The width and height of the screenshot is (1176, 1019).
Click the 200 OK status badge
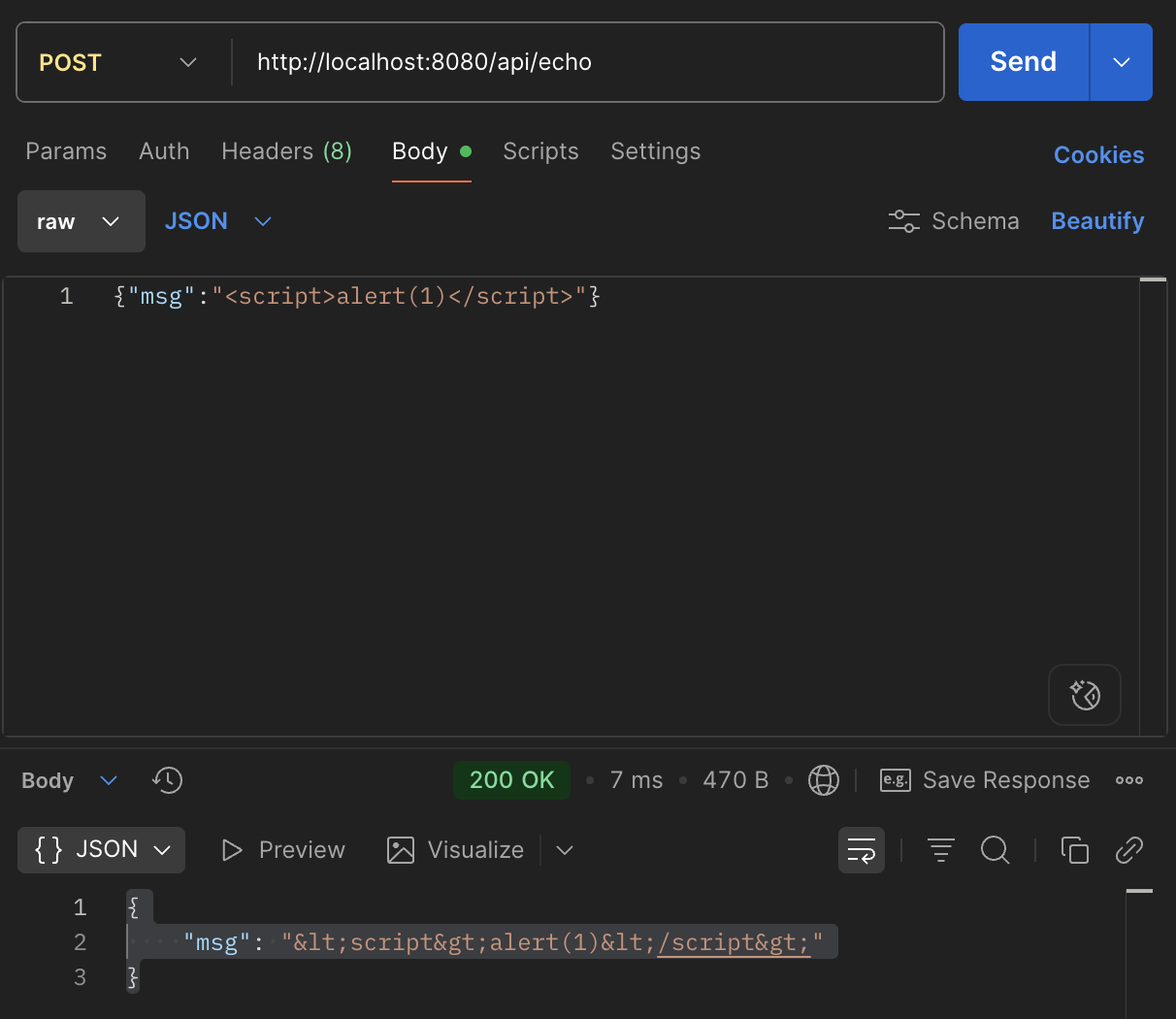point(511,780)
